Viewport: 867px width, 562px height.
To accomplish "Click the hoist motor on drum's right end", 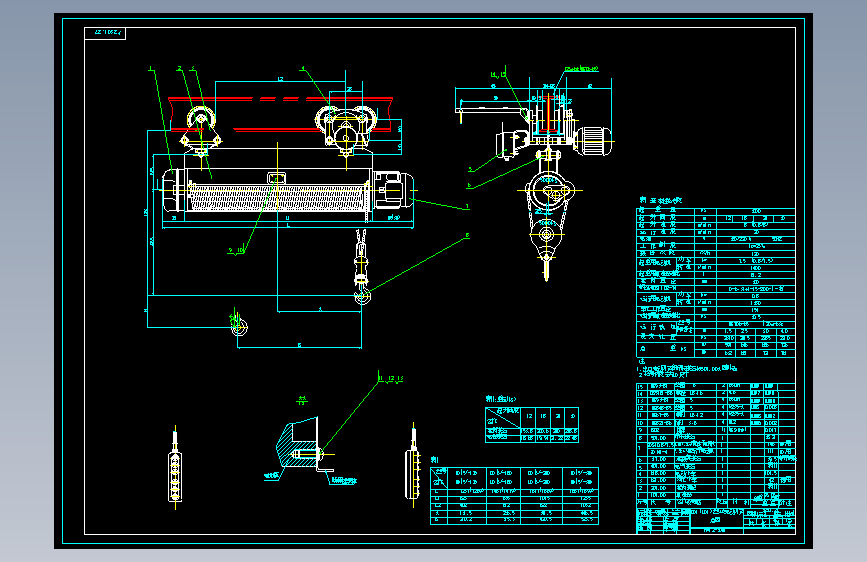I will (393, 190).
